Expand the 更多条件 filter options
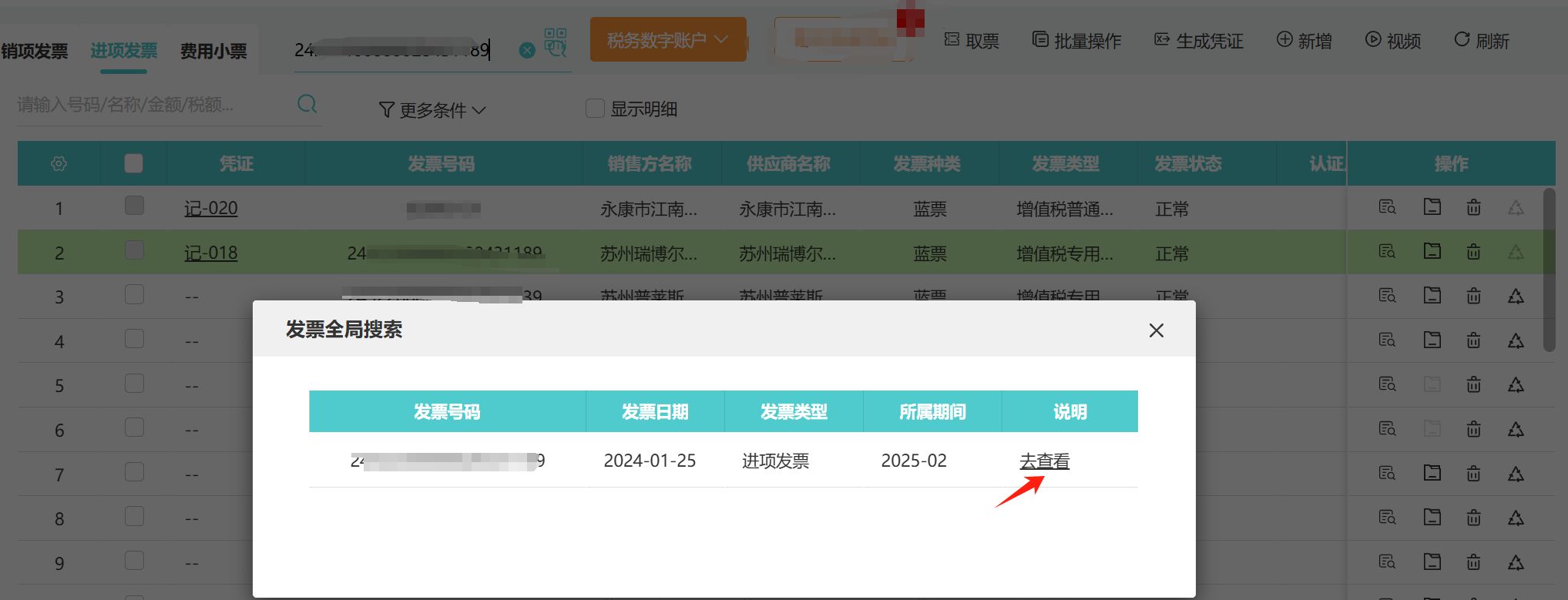The width and height of the screenshot is (1568, 600). click(x=432, y=110)
